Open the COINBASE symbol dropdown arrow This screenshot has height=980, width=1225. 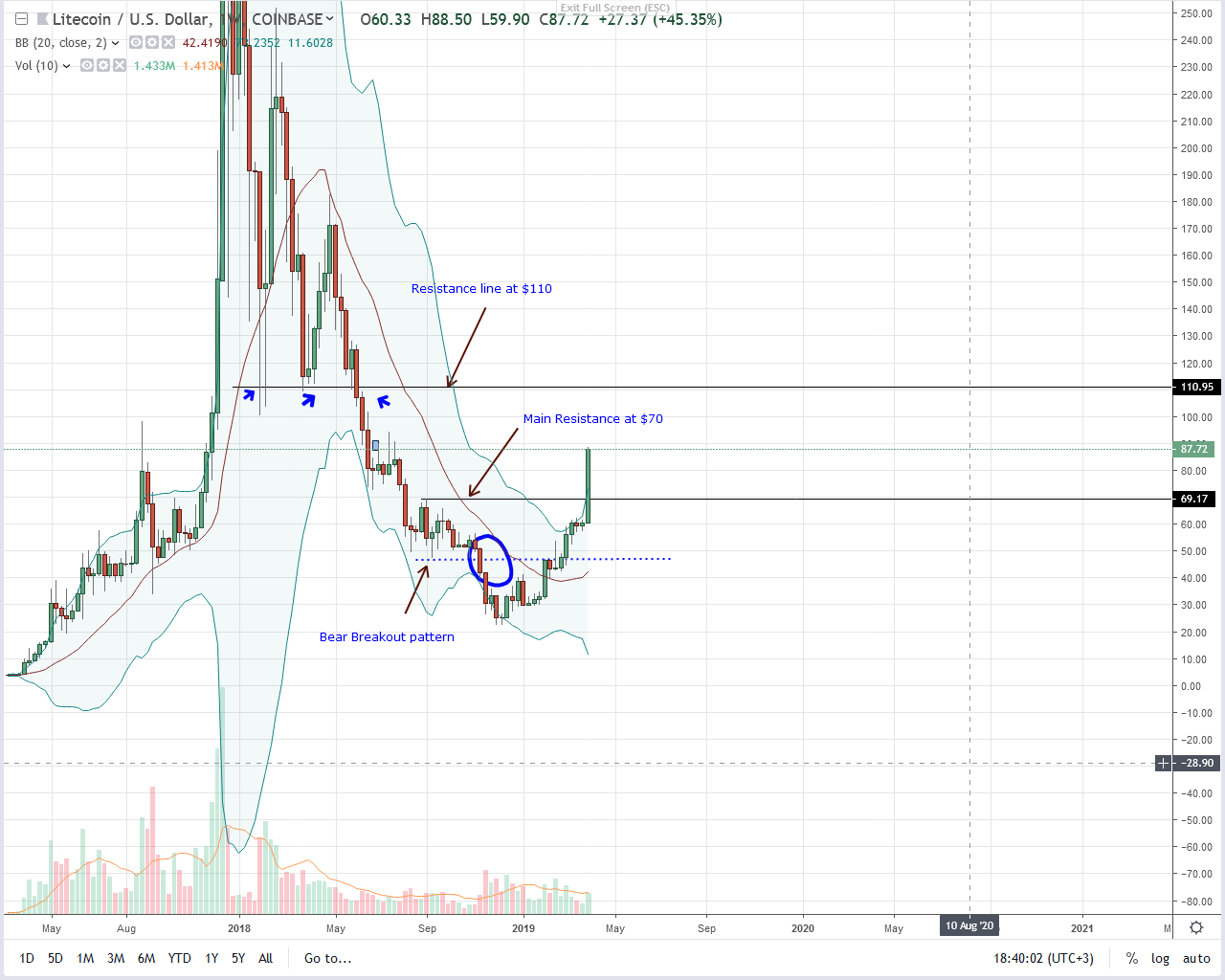point(330,18)
